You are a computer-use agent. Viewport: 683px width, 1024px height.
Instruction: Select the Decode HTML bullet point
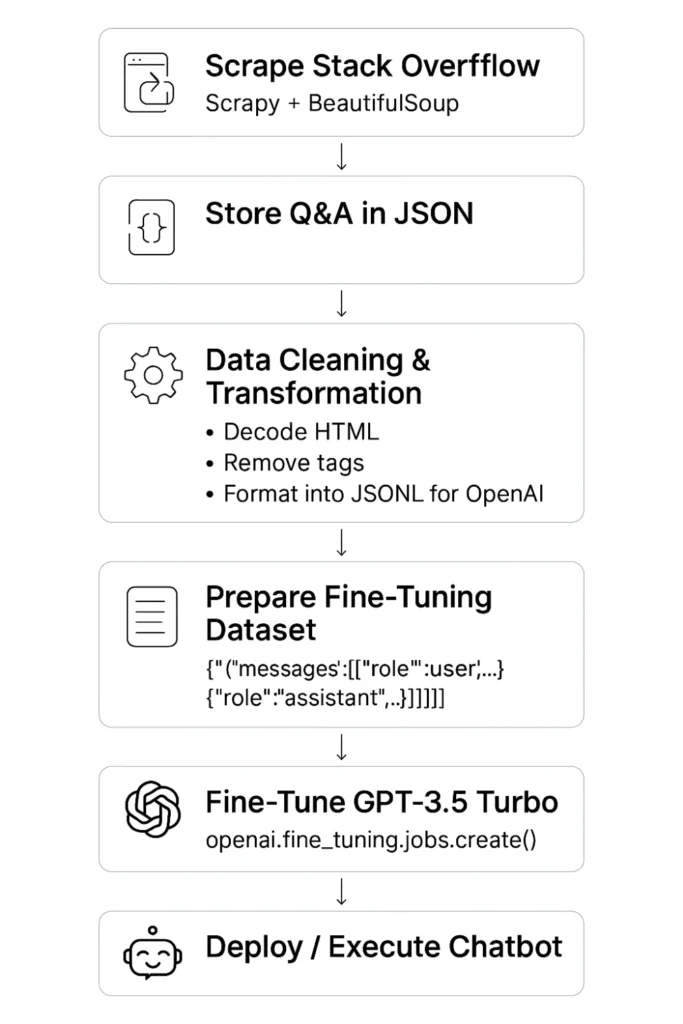301,432
